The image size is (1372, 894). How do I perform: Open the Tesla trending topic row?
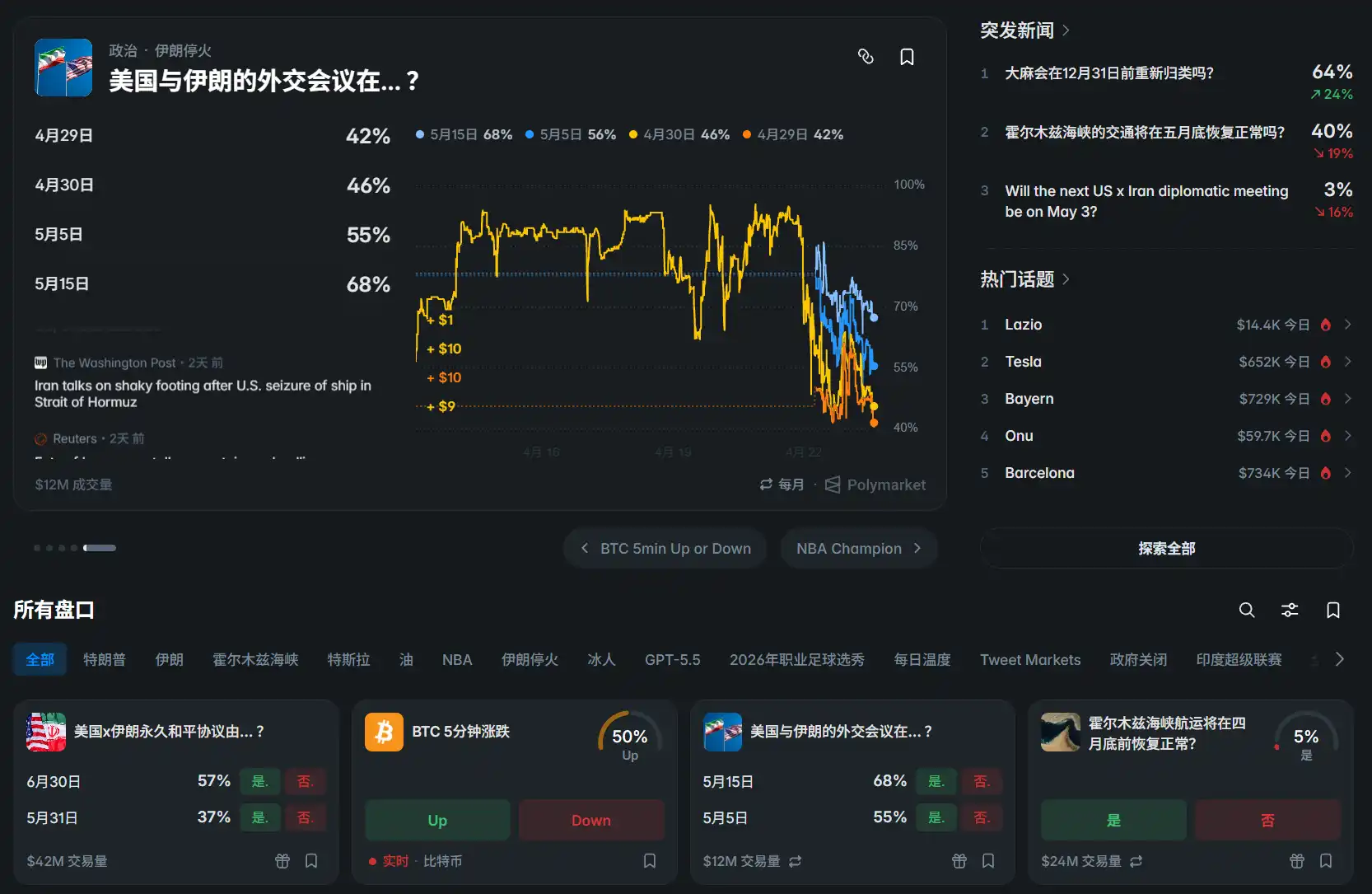click(x=1165, y=362)
